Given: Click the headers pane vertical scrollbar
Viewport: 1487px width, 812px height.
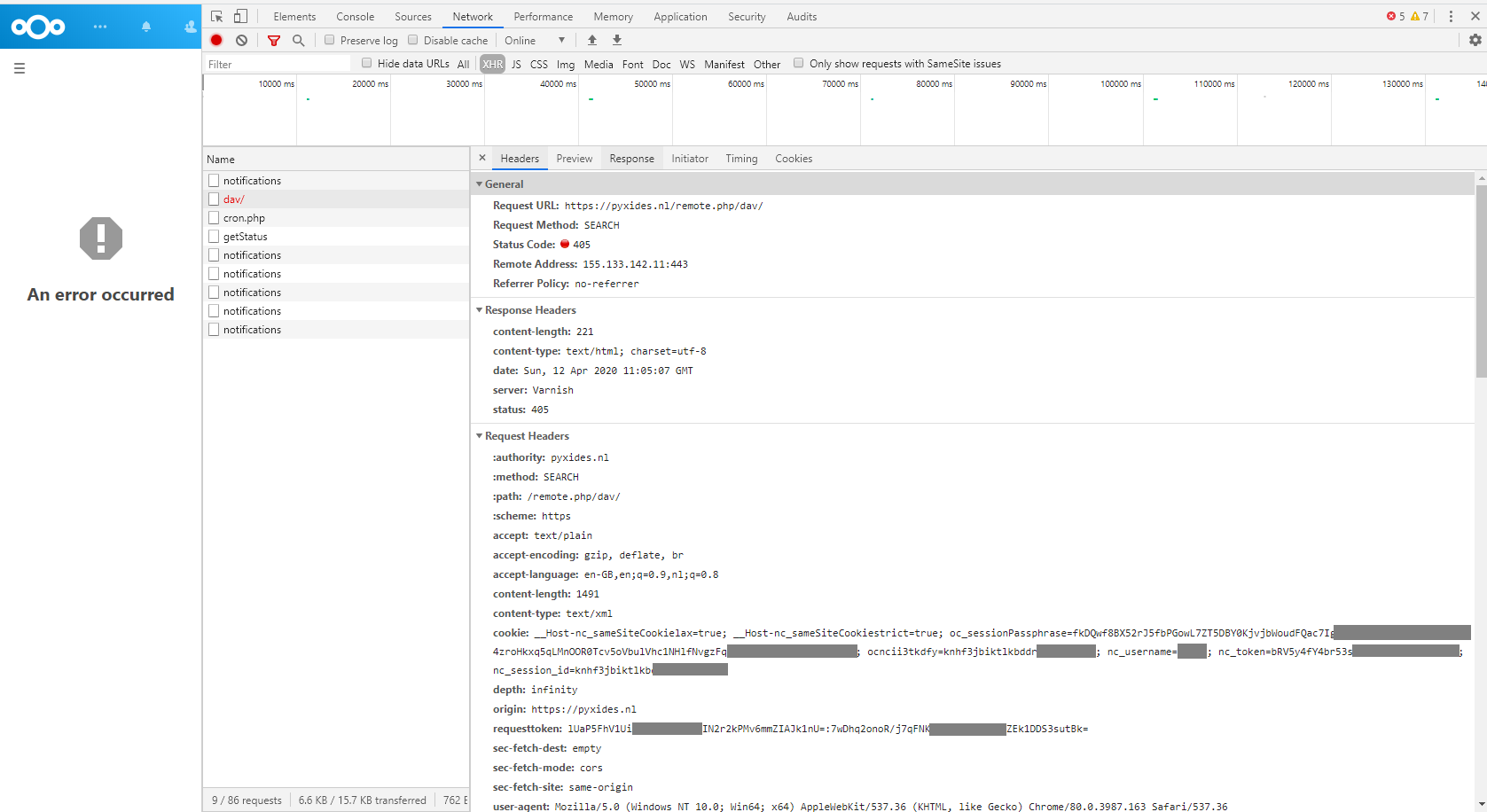Looking at the screenshot, I should [x=1481, y=282].
